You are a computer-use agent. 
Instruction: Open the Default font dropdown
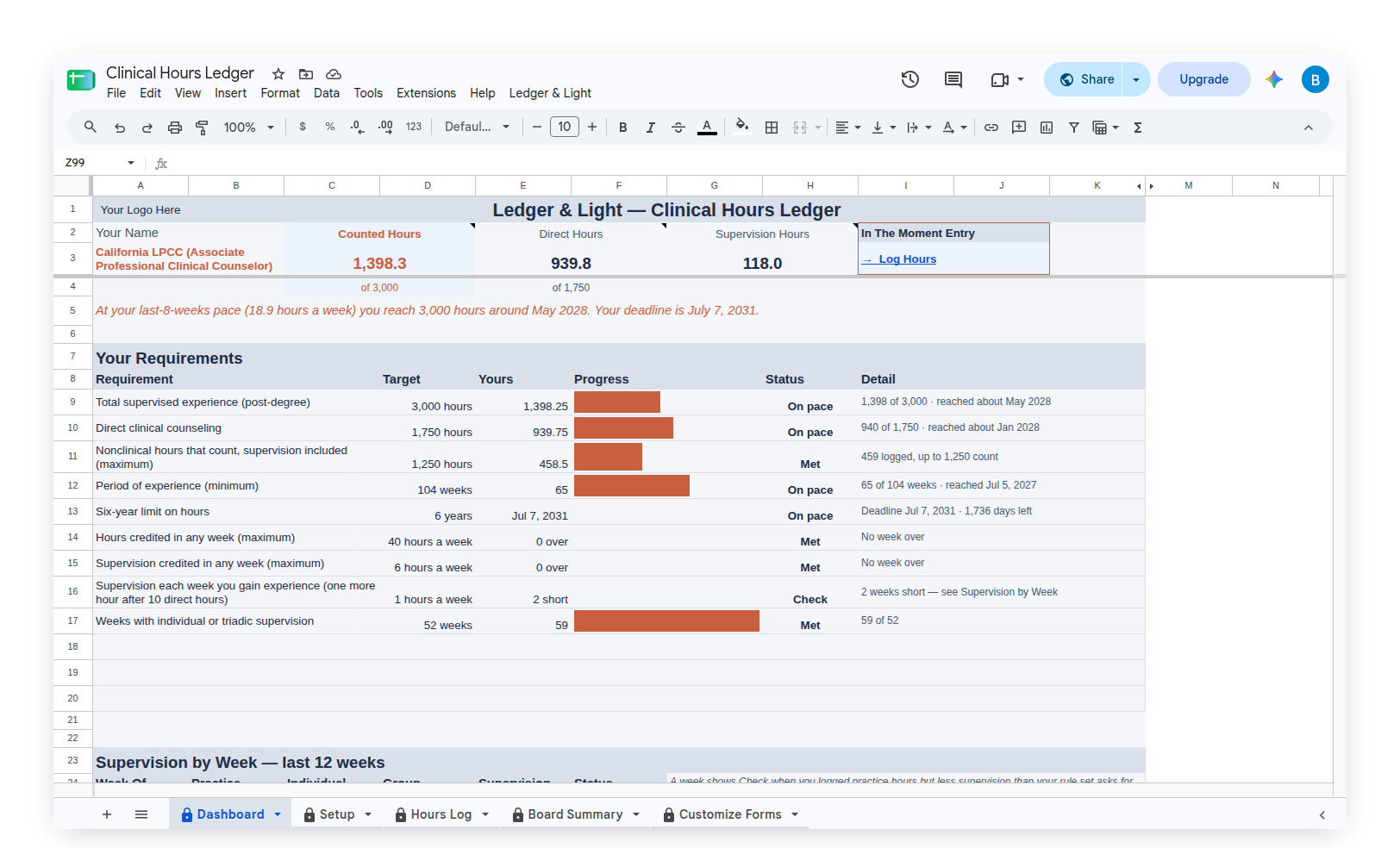(477, 128)
